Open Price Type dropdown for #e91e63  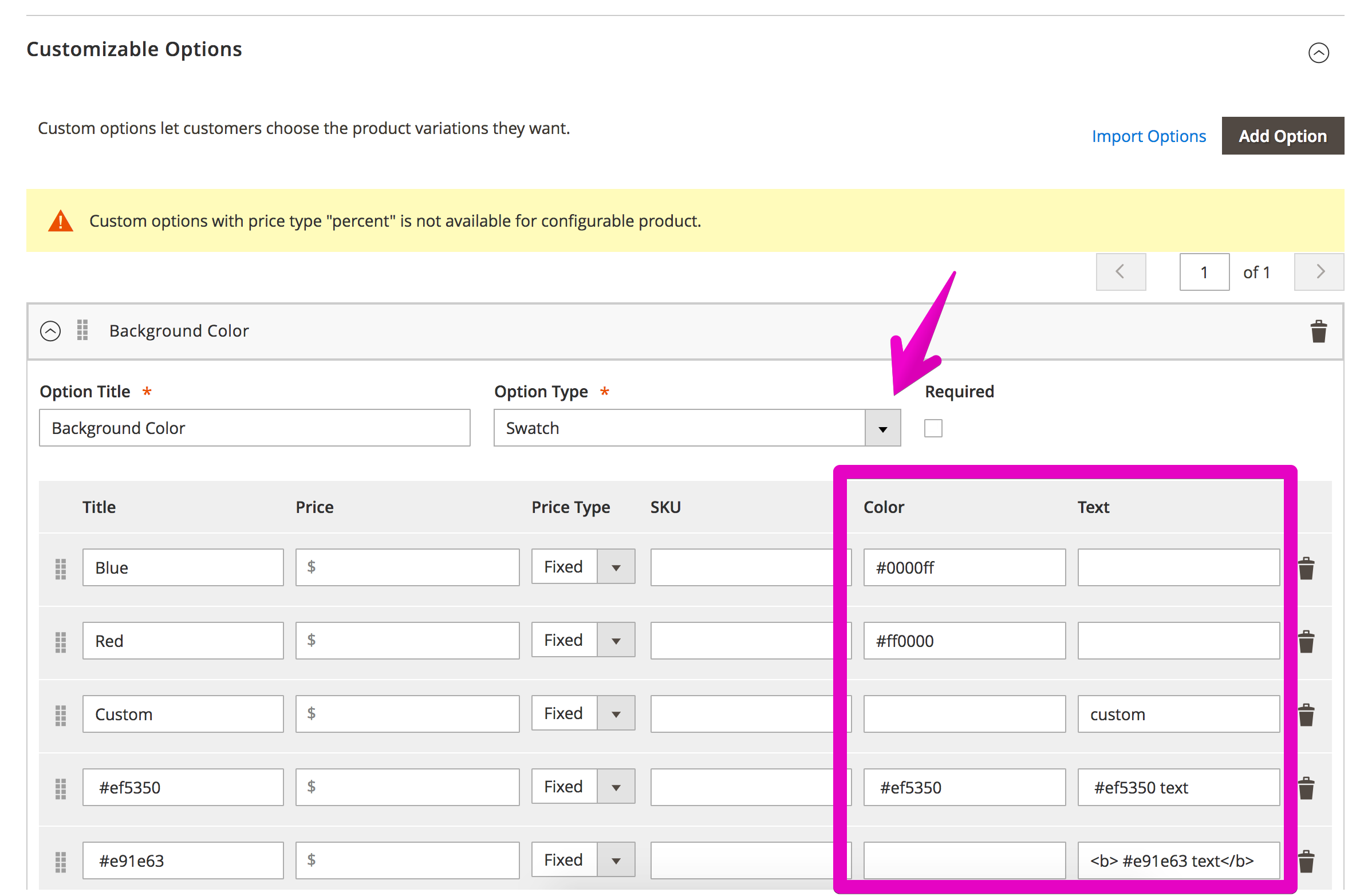click(583, 860)
